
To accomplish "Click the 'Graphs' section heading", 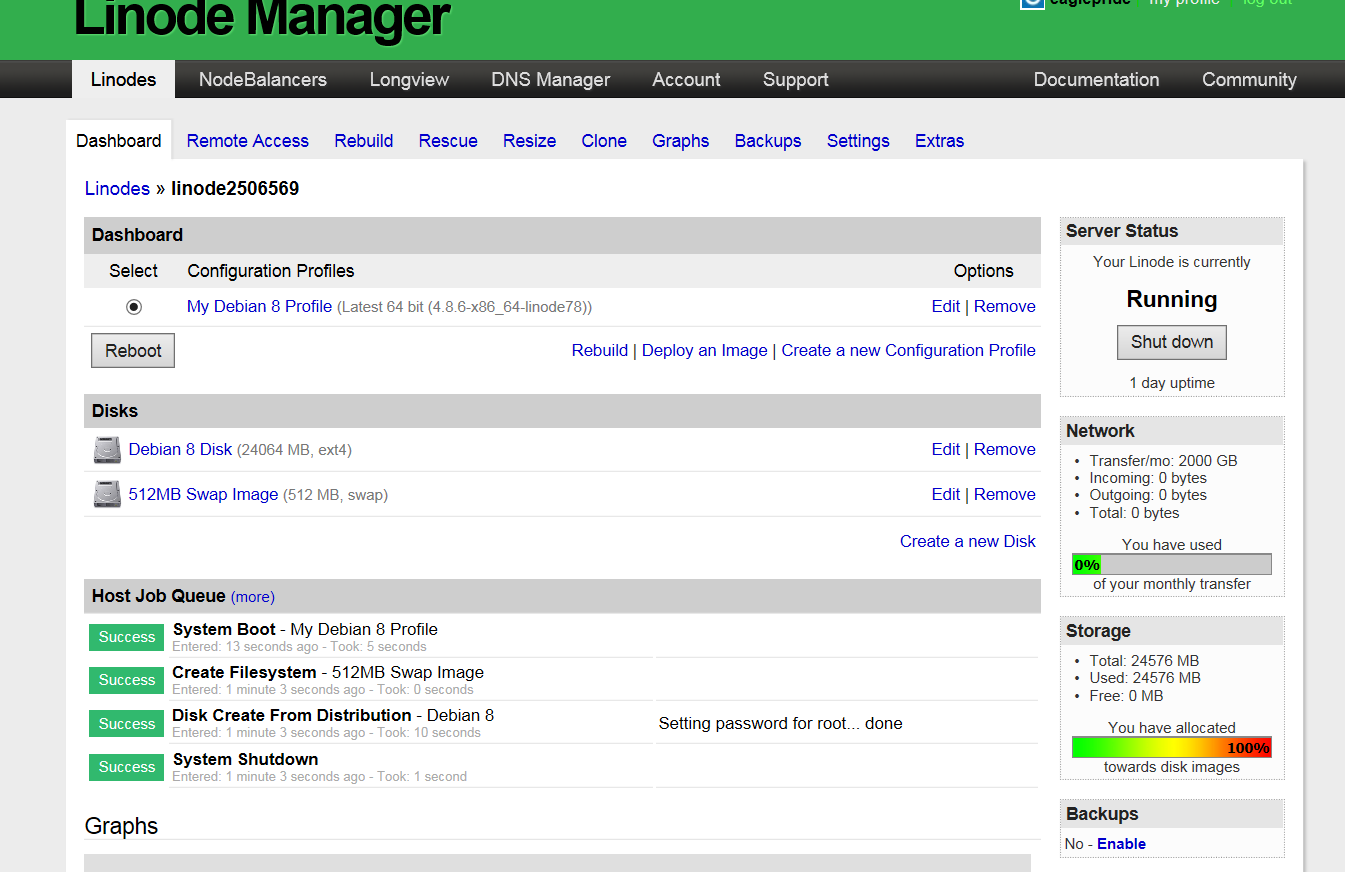I will pos(121,826).
